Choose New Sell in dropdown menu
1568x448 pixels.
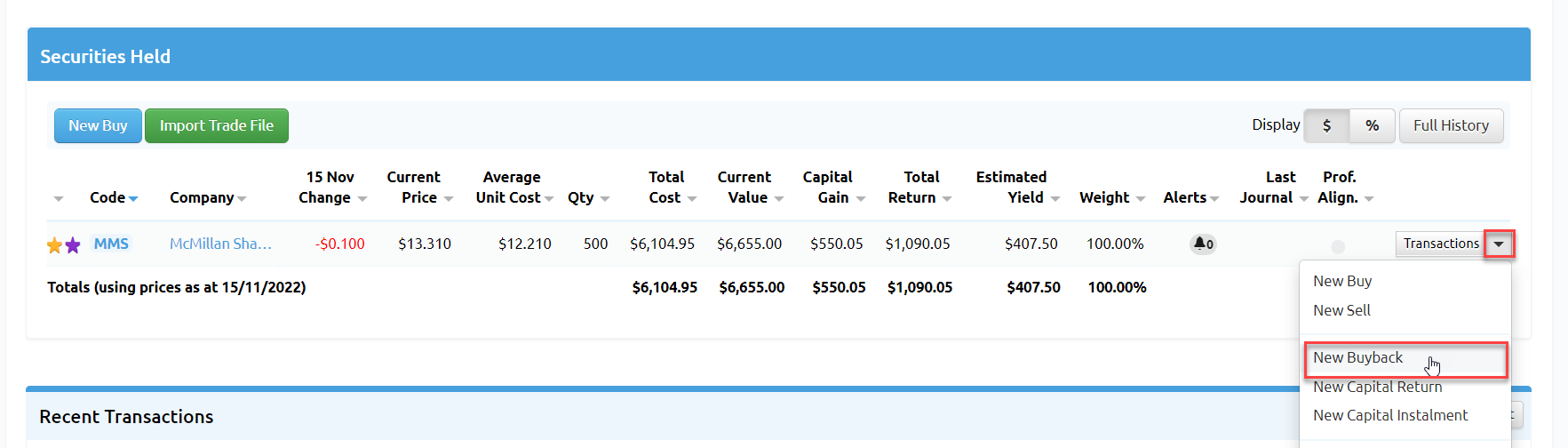coord(1341,310)
